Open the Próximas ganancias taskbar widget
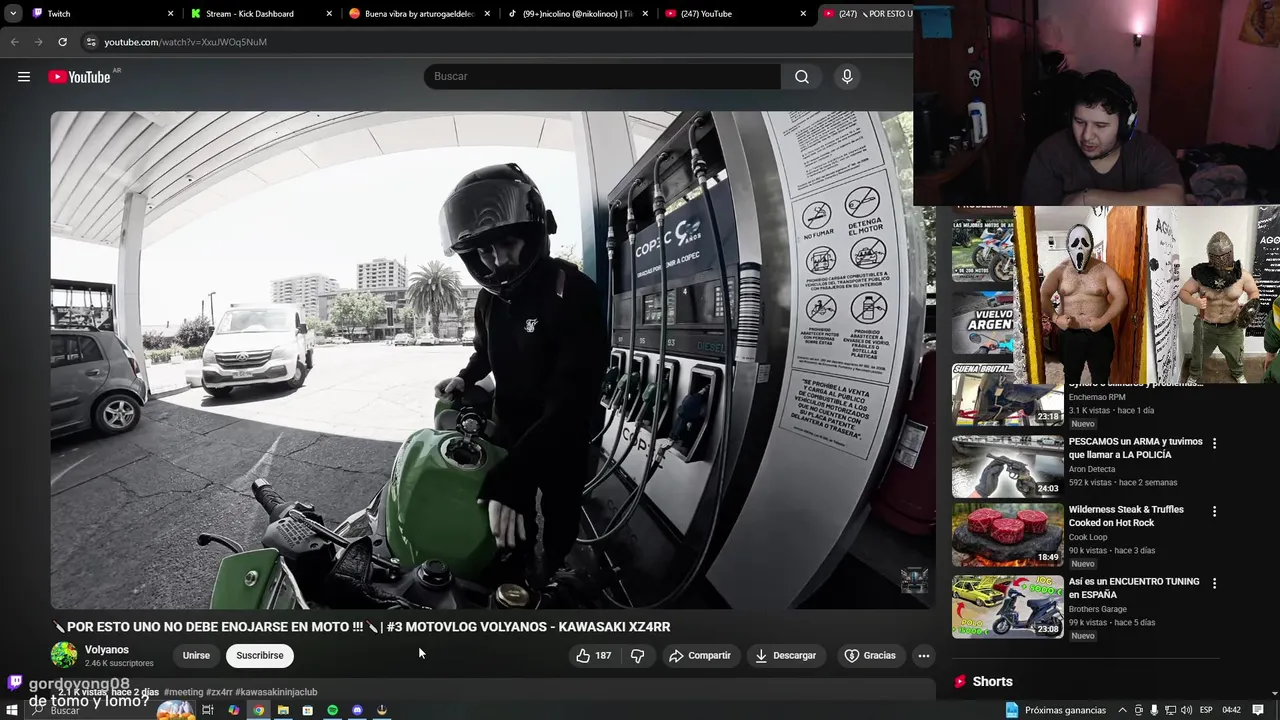Viewport: 1280px width, 720px height. [x=1055, y=710]
